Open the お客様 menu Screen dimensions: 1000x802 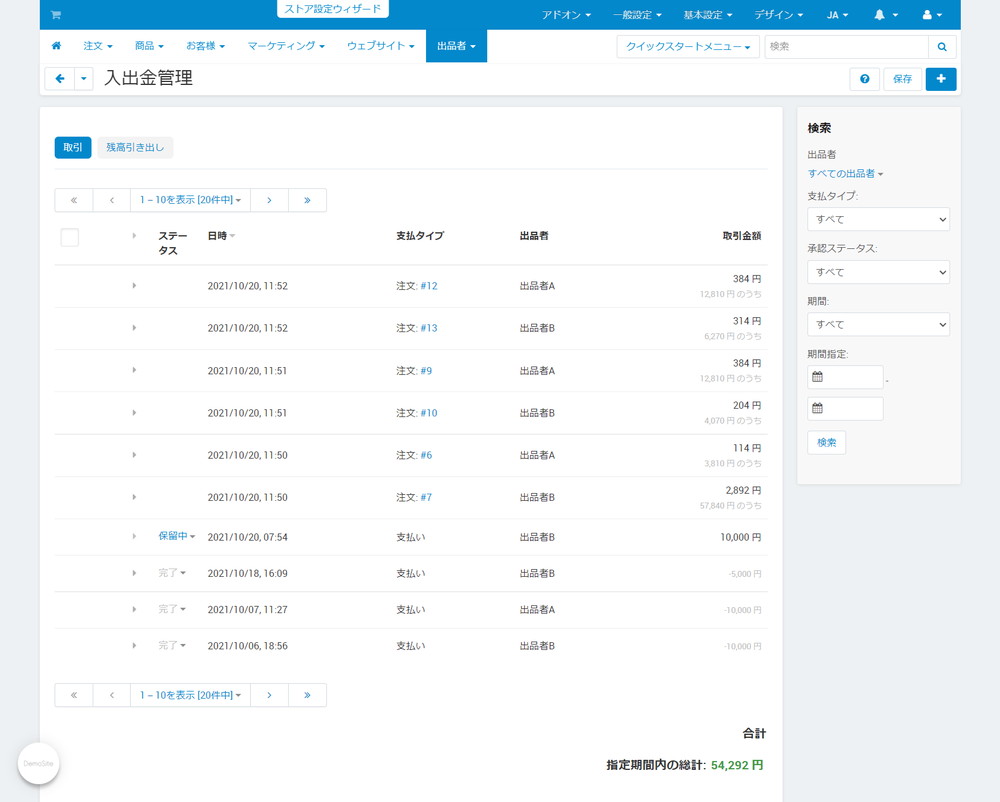click(x=205, y=46)
